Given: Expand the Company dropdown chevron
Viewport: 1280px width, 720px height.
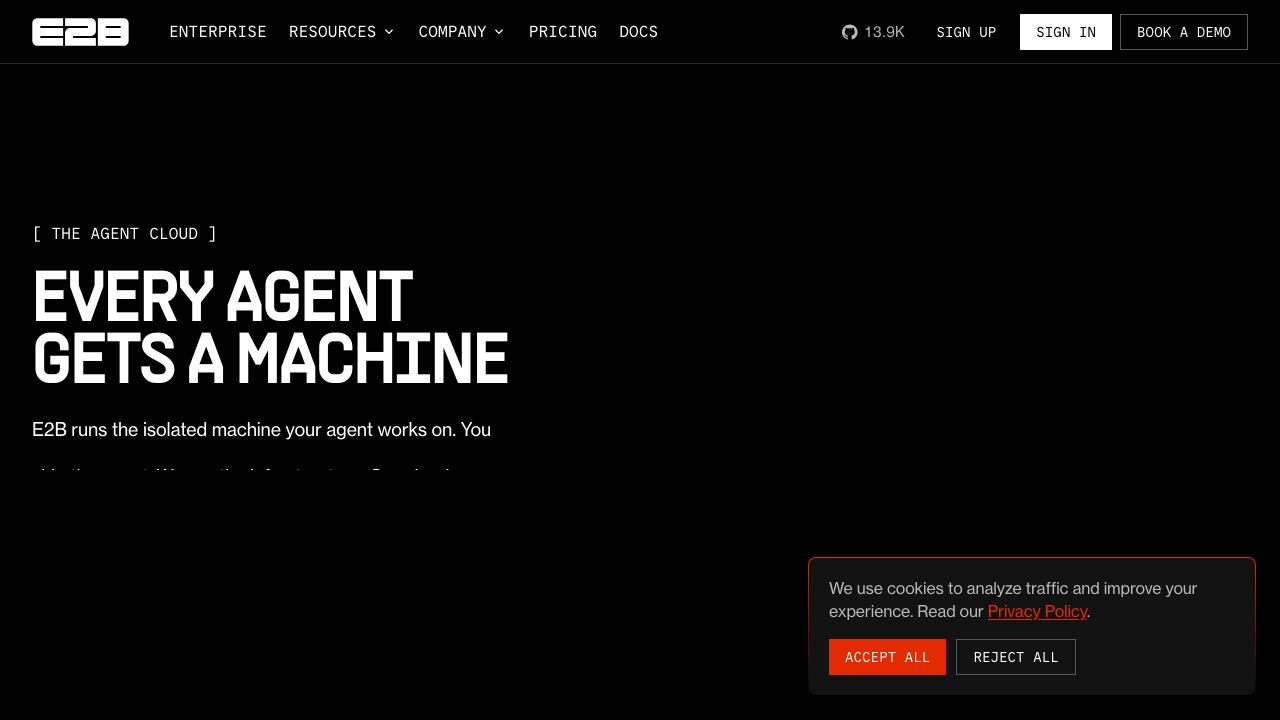Looking at the screenshot, I should pos(499,32).
